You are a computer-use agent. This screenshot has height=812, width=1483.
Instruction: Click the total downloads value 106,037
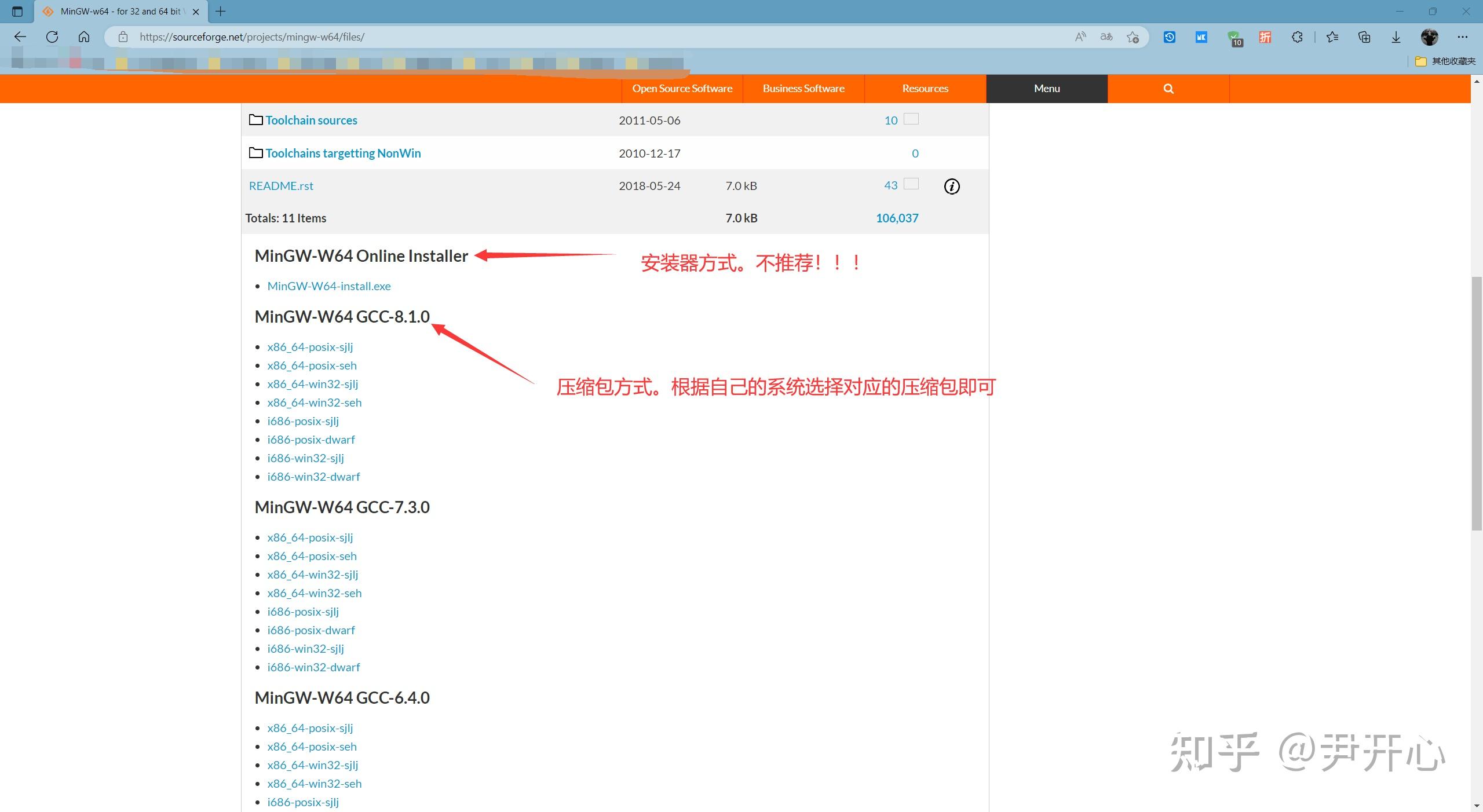click(897, 218)
